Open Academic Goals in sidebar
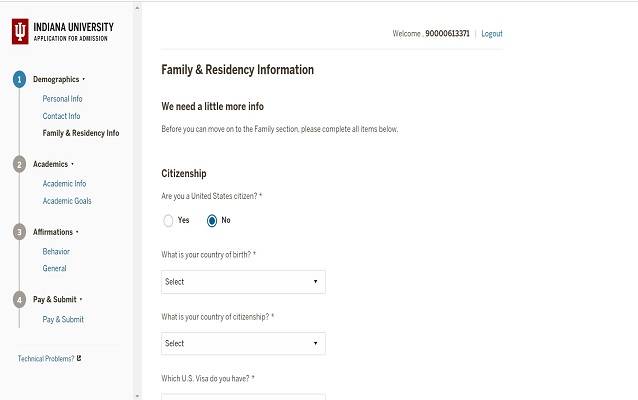Screen dimensions: 638x400 coord(67,201)
